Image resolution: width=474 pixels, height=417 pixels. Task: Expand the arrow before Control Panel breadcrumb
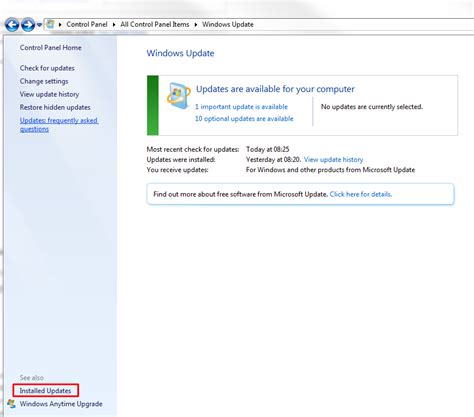coord(60,25)
